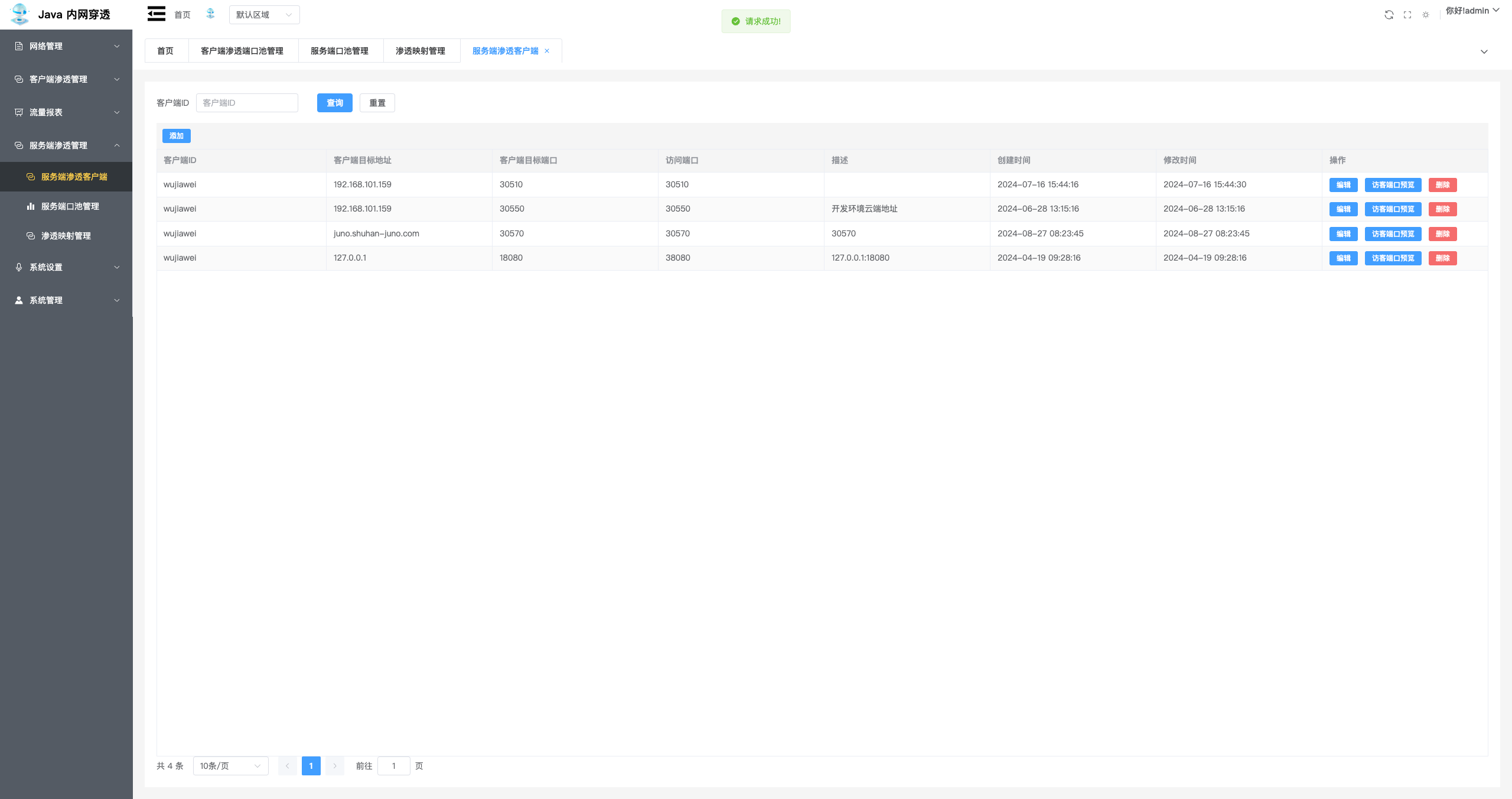Click the 查询 button

334,103
